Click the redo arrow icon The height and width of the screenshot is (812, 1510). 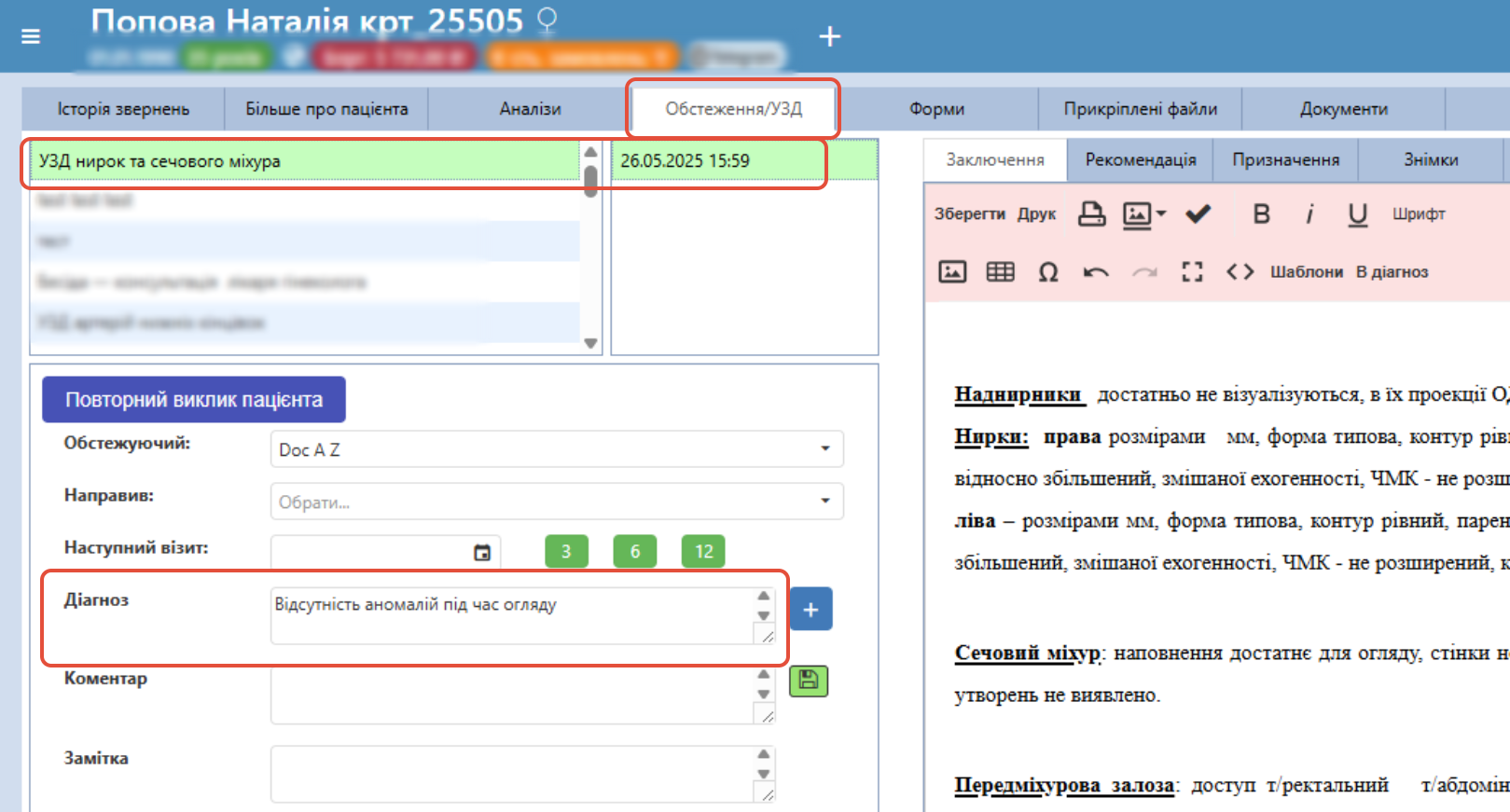[1144, 272]
